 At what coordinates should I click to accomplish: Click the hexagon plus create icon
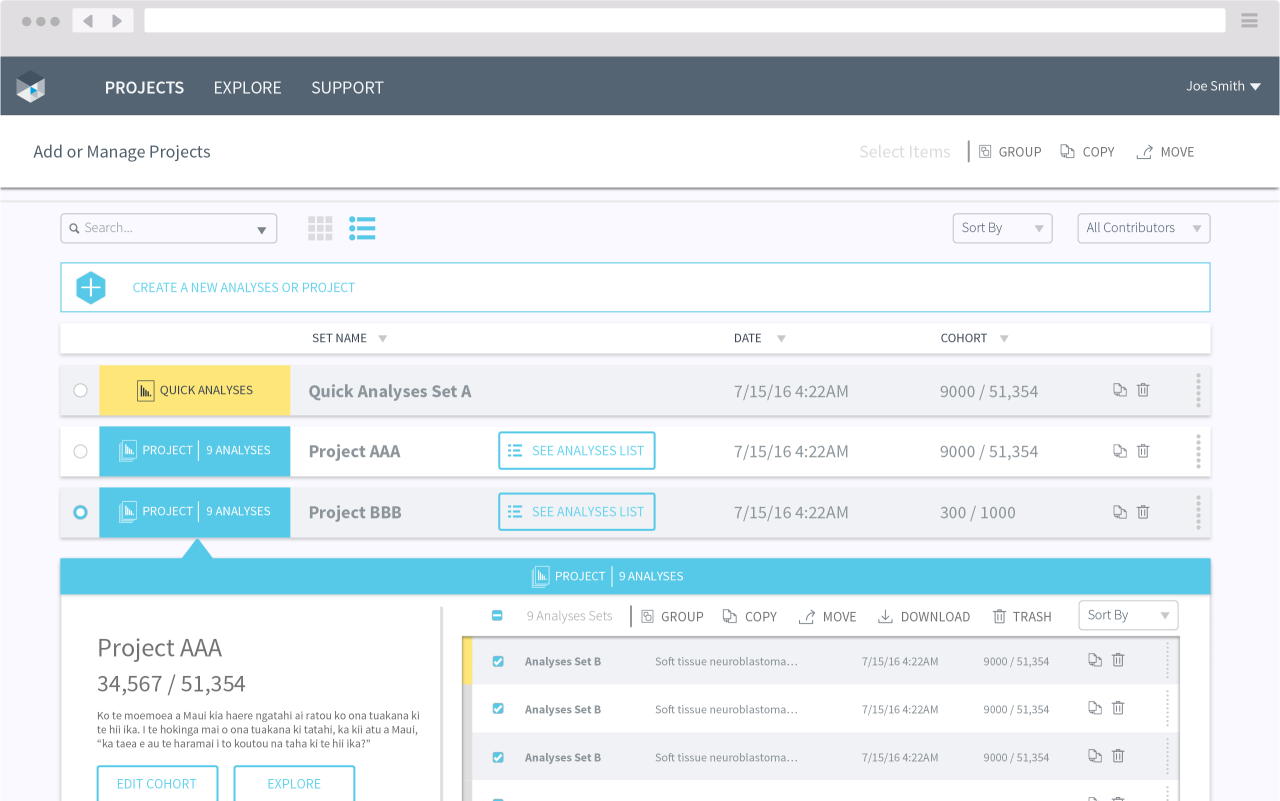91,288
